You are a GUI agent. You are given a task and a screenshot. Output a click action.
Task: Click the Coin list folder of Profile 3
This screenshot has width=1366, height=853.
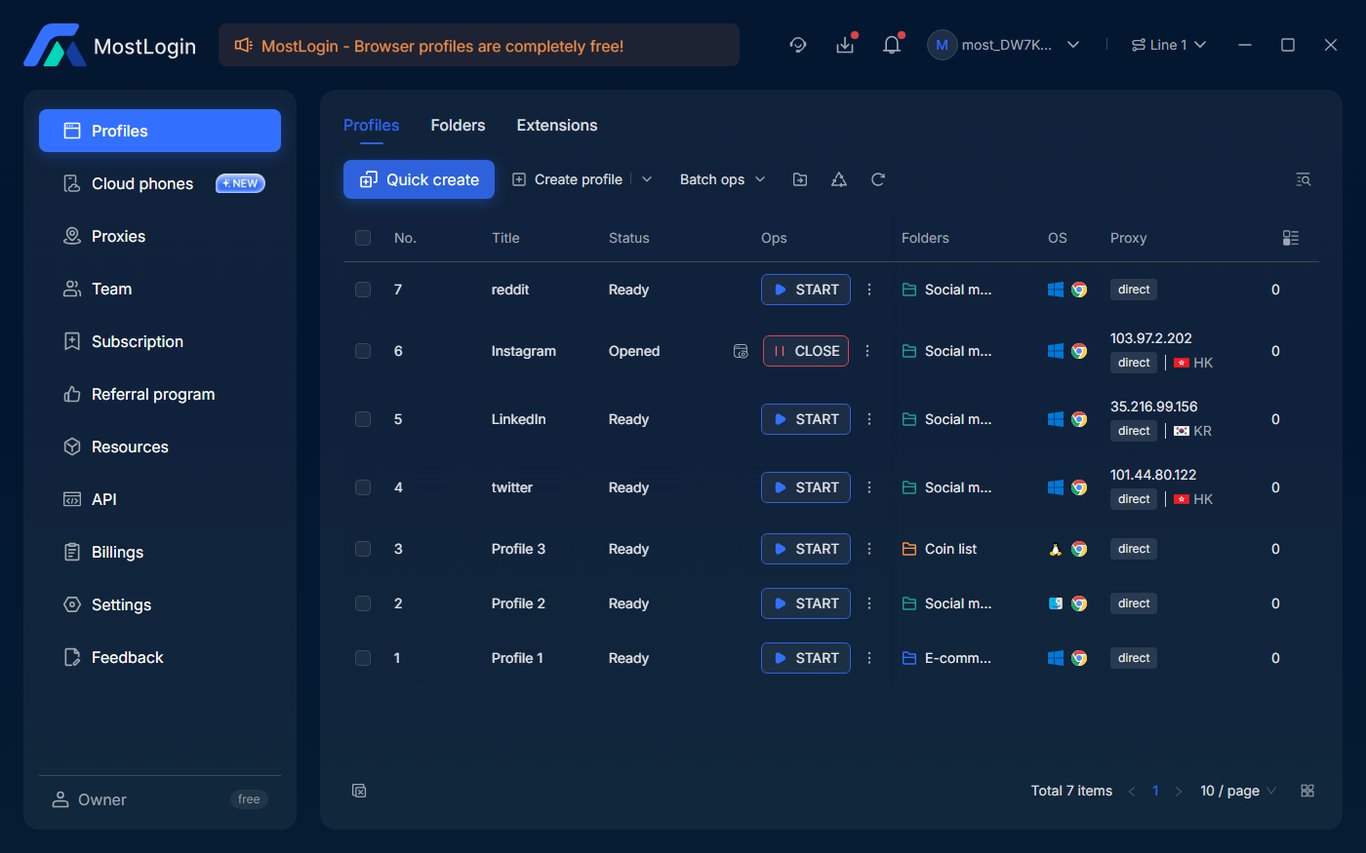click(940, 549)
